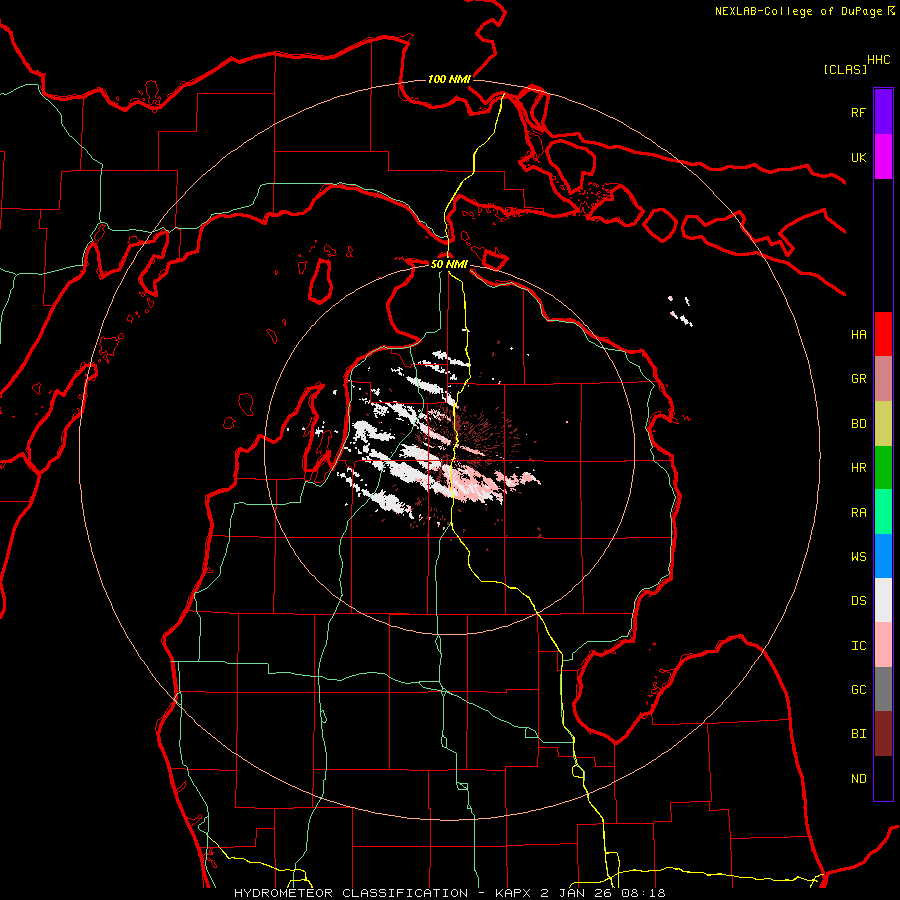Click the HA legend label
Screen dimensions: 900x900
(858, 334)
